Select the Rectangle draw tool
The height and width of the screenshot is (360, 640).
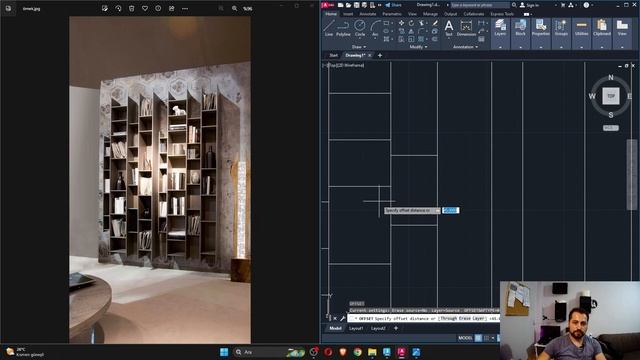[386, 23]
